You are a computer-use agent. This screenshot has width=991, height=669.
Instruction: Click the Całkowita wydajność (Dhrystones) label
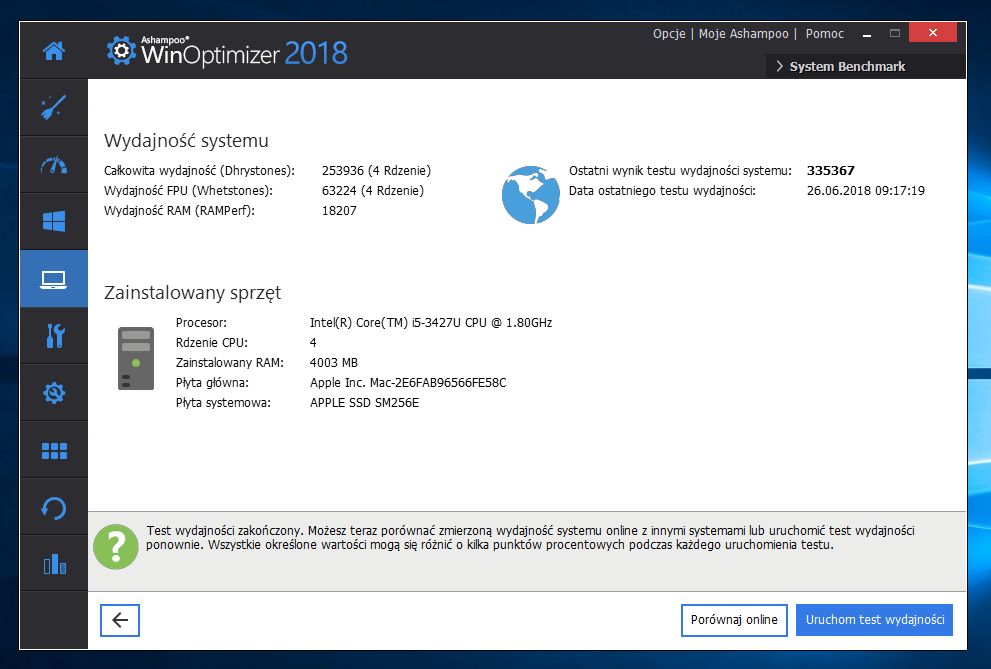pyautogui.click(x=199, y=171)
